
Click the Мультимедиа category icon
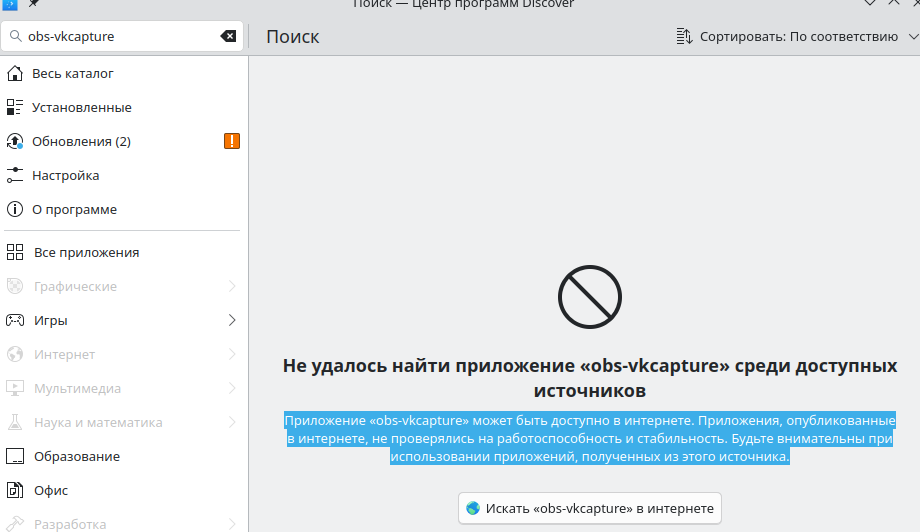point(15,388)
